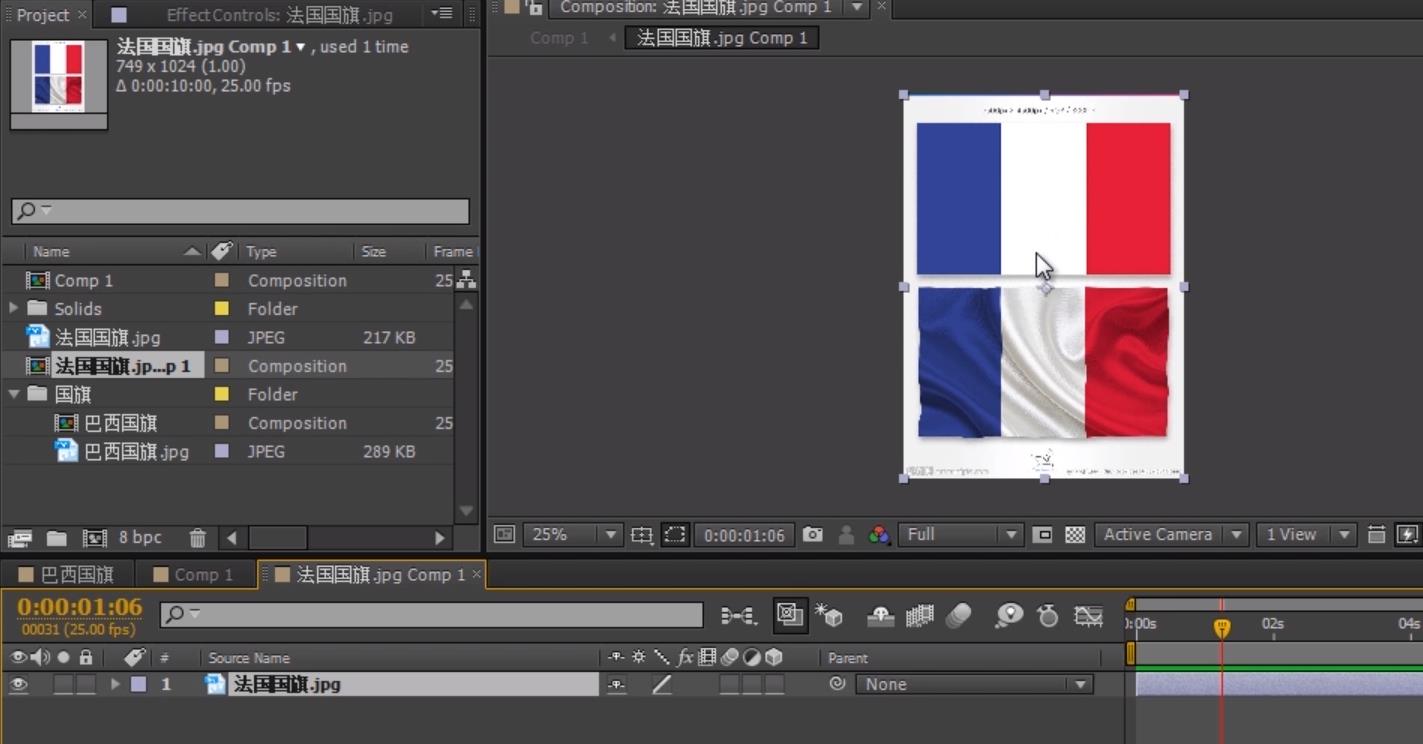Viewport: 1423px width, 744px height.
Task: Click the Create New Composition icon
Action: tap(94, 538)
